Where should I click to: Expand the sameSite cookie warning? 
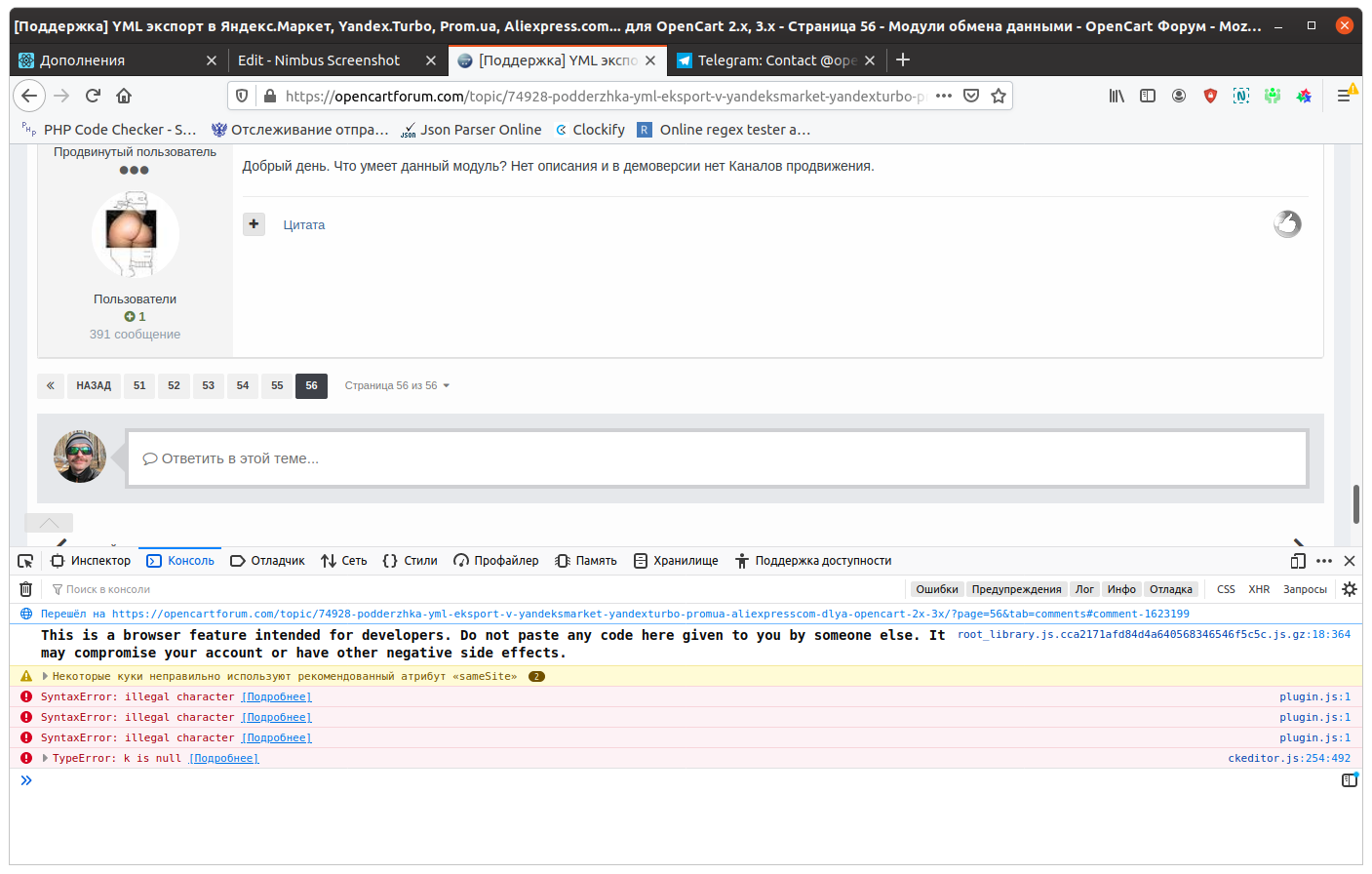45,676
